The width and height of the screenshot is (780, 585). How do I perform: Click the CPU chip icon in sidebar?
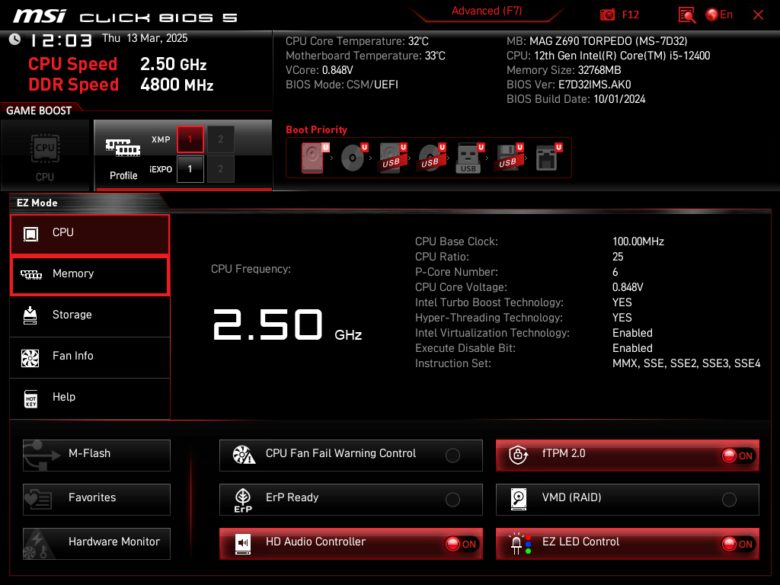31,233
